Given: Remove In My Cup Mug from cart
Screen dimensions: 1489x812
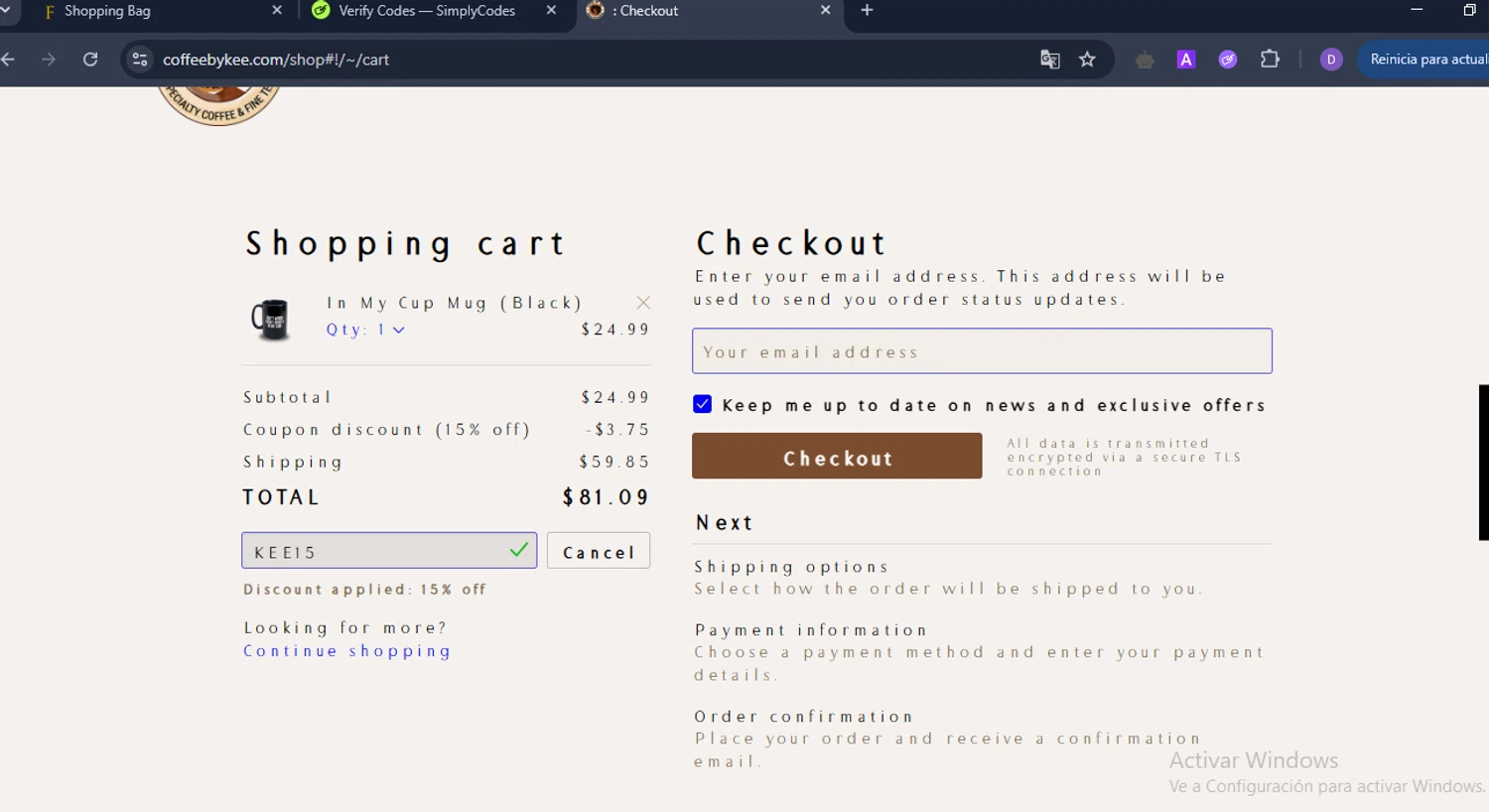Looking at the screenshot, I should 643,302.
